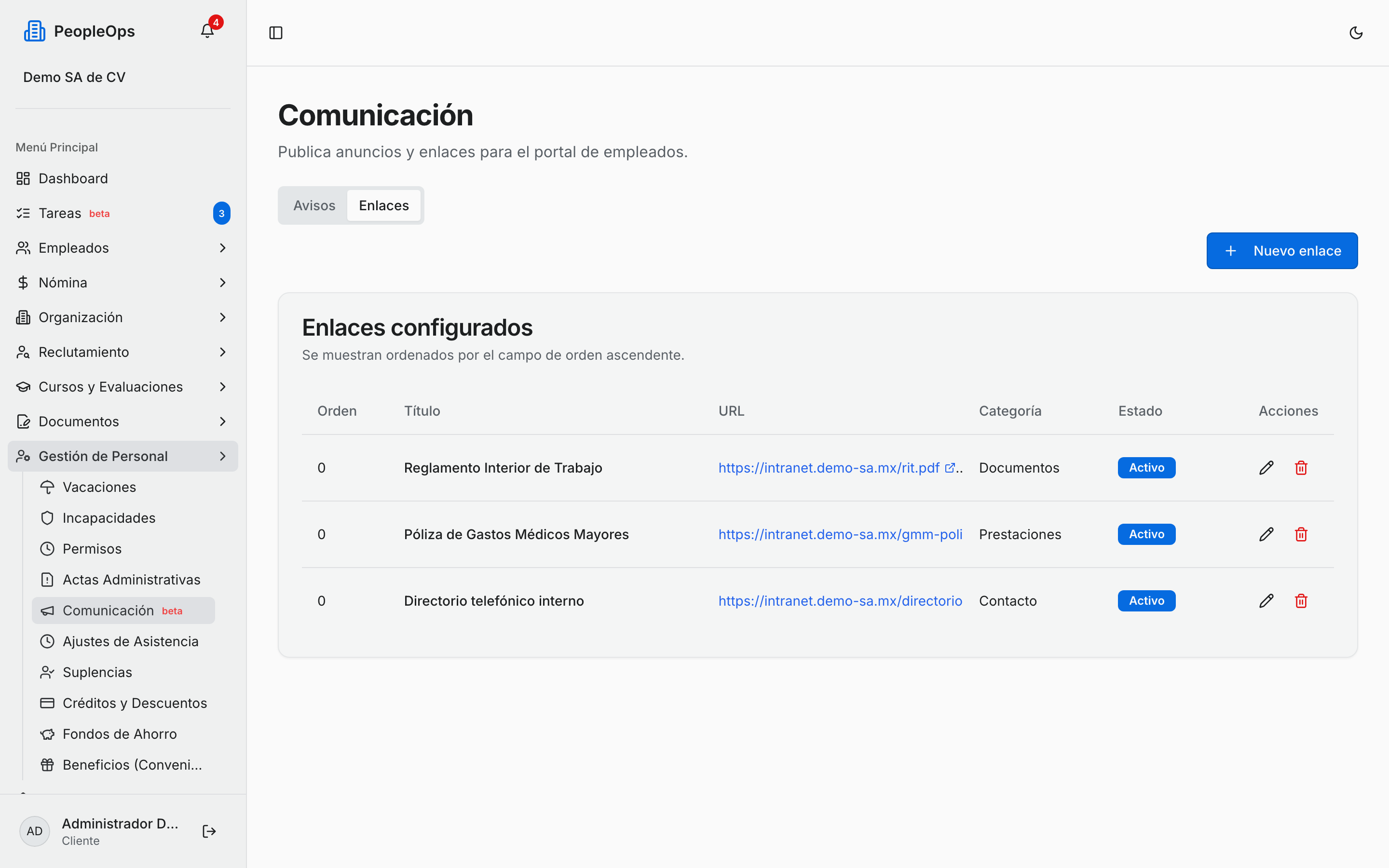Open the Tareas beta menu item
The width and height of the screenshot is (1389, 868).
123,214
